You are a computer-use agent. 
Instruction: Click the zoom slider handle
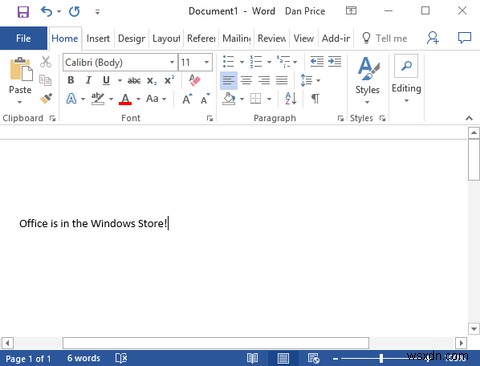[381, 358]
